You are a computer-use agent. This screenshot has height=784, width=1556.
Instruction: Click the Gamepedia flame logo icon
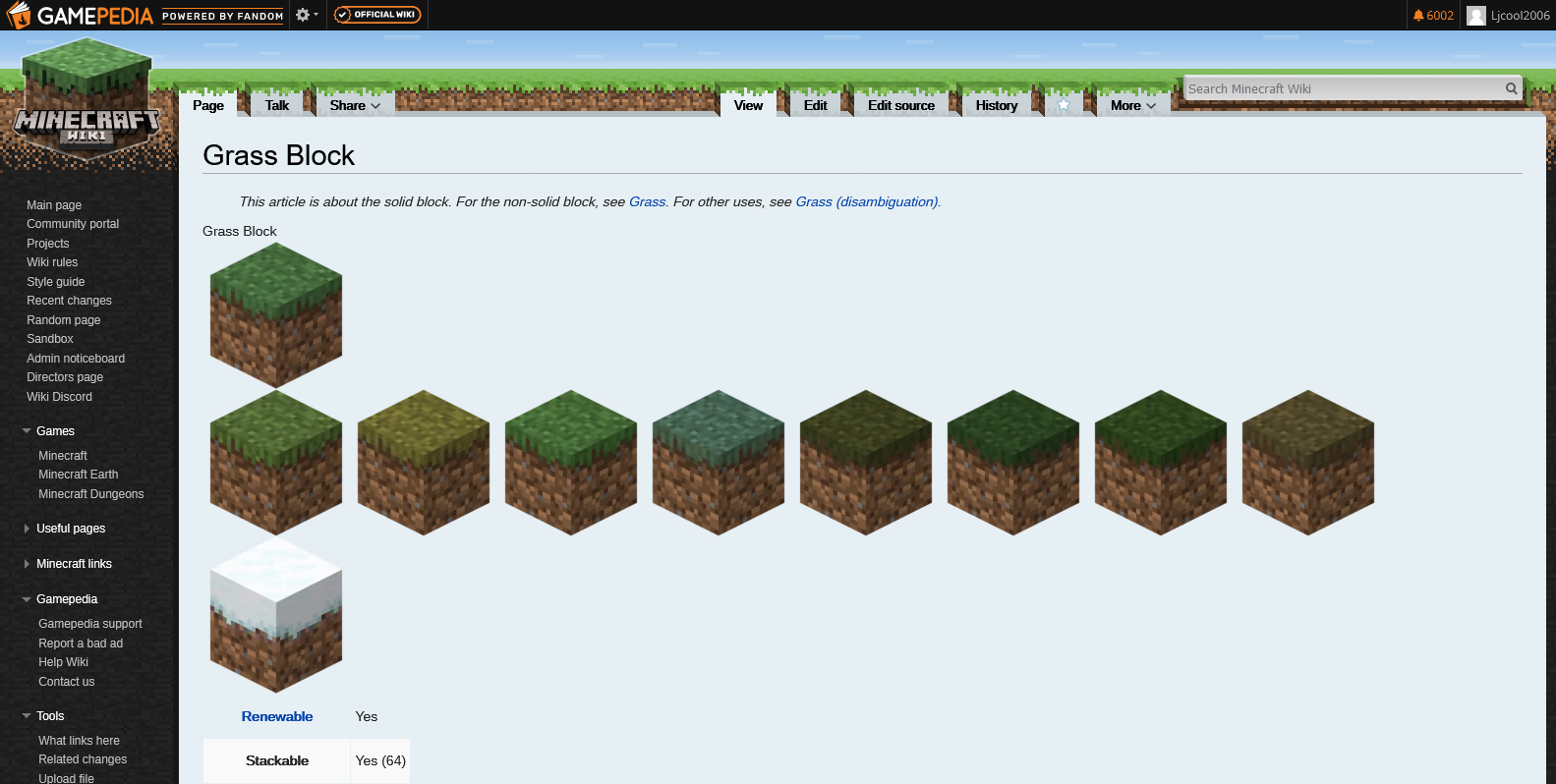[19, 15]
